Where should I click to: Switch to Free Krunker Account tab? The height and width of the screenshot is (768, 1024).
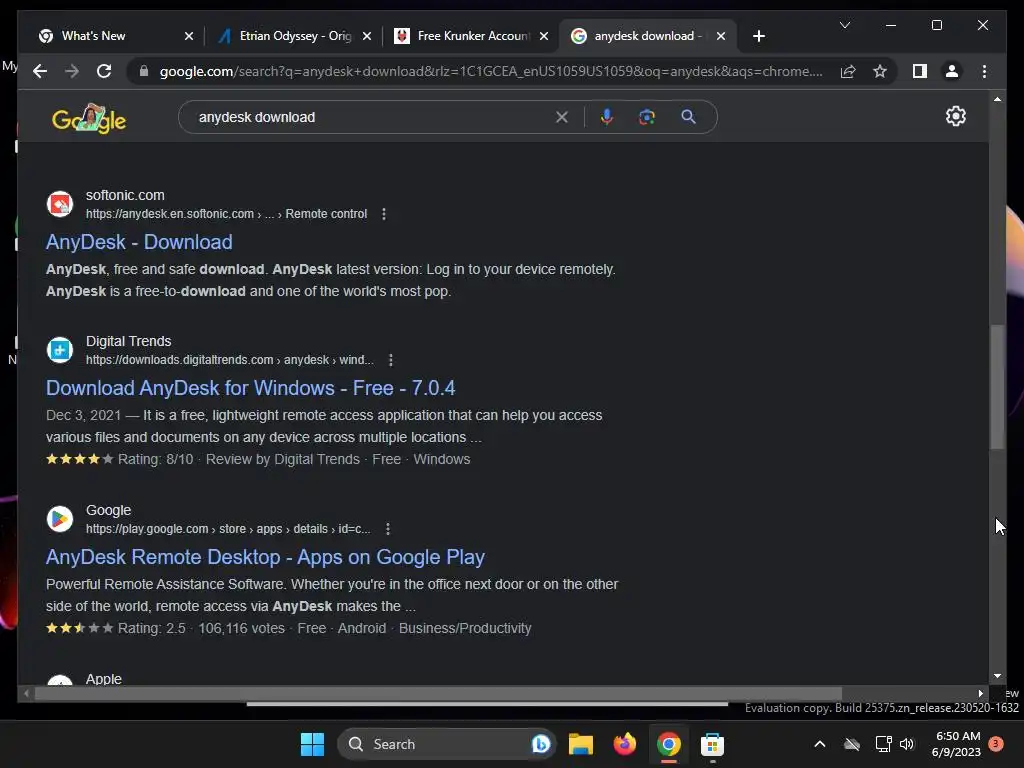473,36
